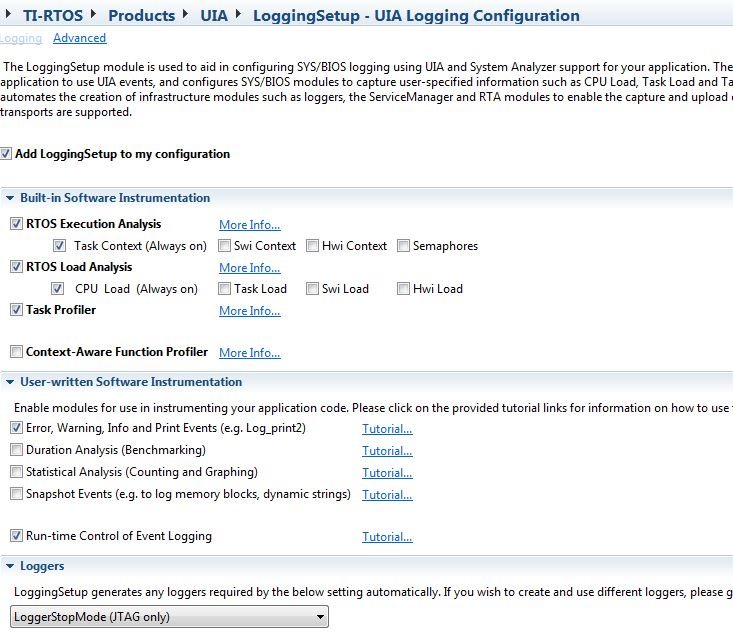Check Snapshot Events checkbox
Image resolution: width=733 pixels, height=639 pixels.
[16, 494]
